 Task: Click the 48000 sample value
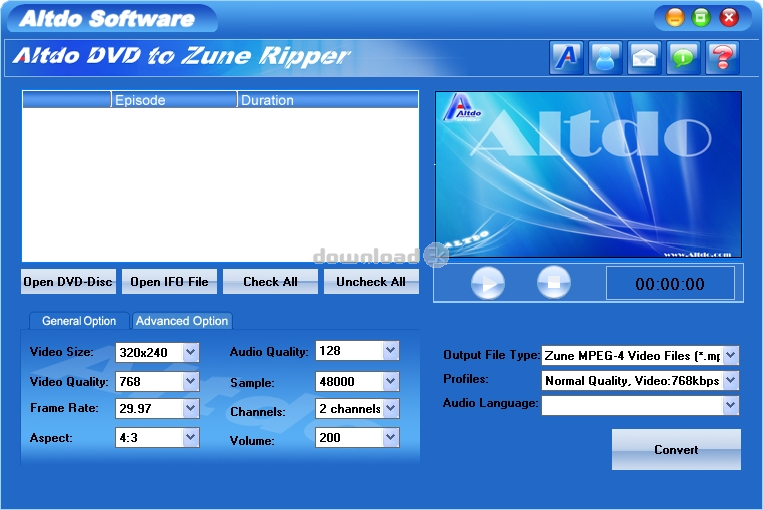pos(337,382)
